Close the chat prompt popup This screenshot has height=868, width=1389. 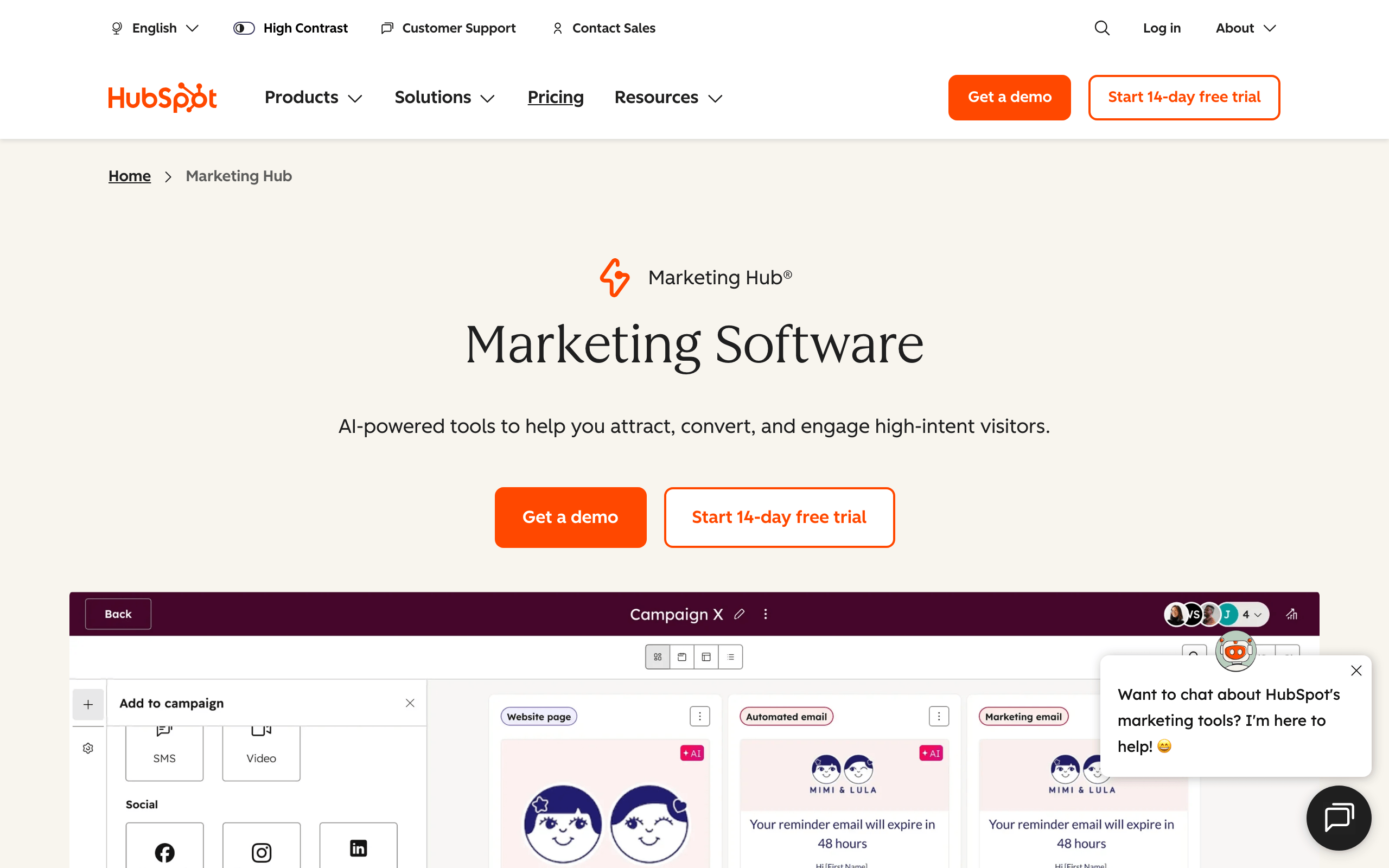pos(1356,671)
